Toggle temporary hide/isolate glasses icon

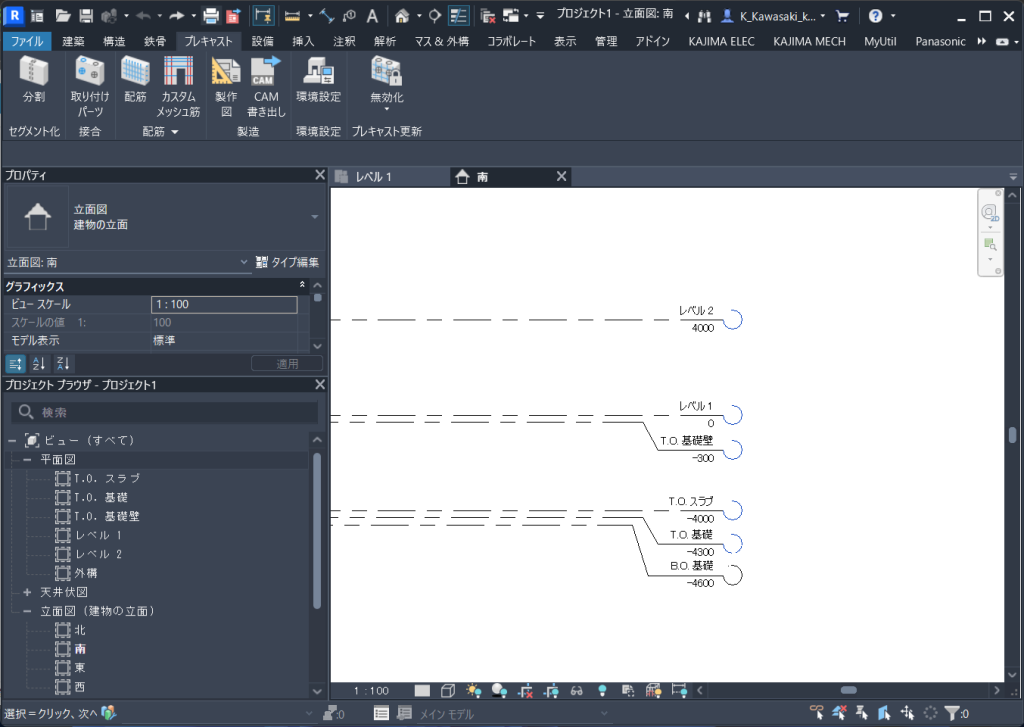click(x=577, y=690)
